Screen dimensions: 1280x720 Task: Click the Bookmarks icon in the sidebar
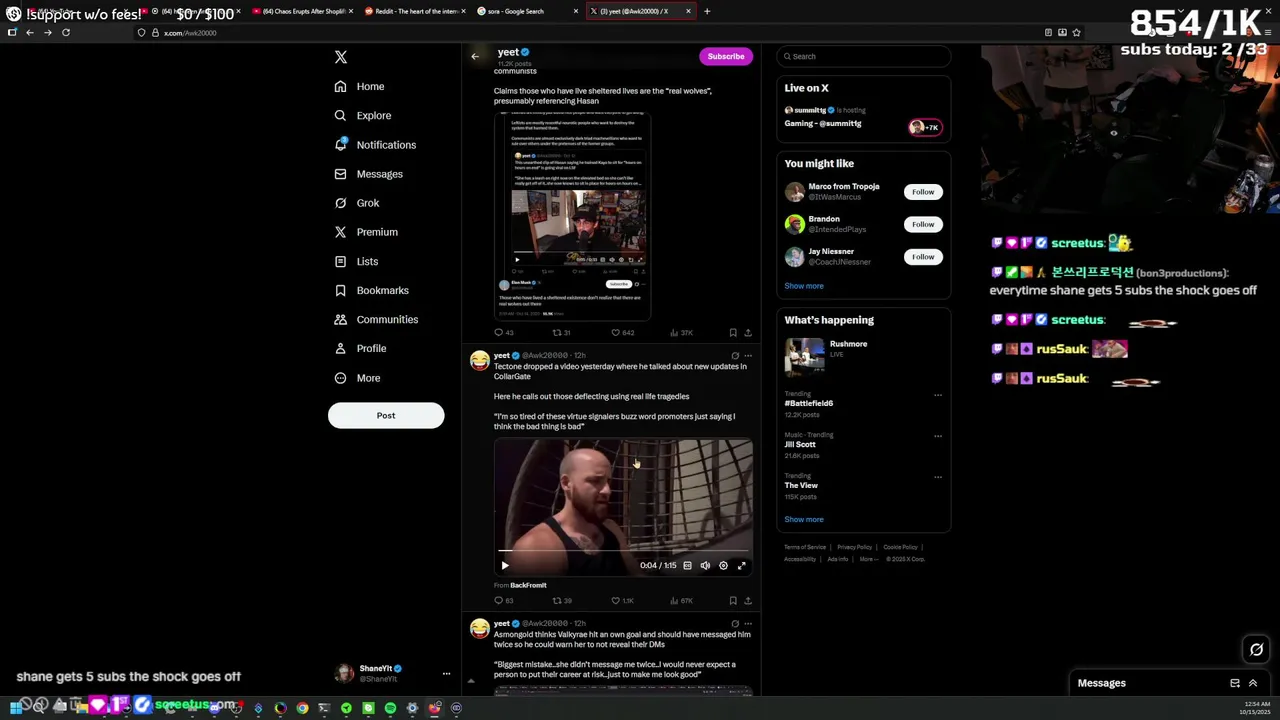pos(340,290)
